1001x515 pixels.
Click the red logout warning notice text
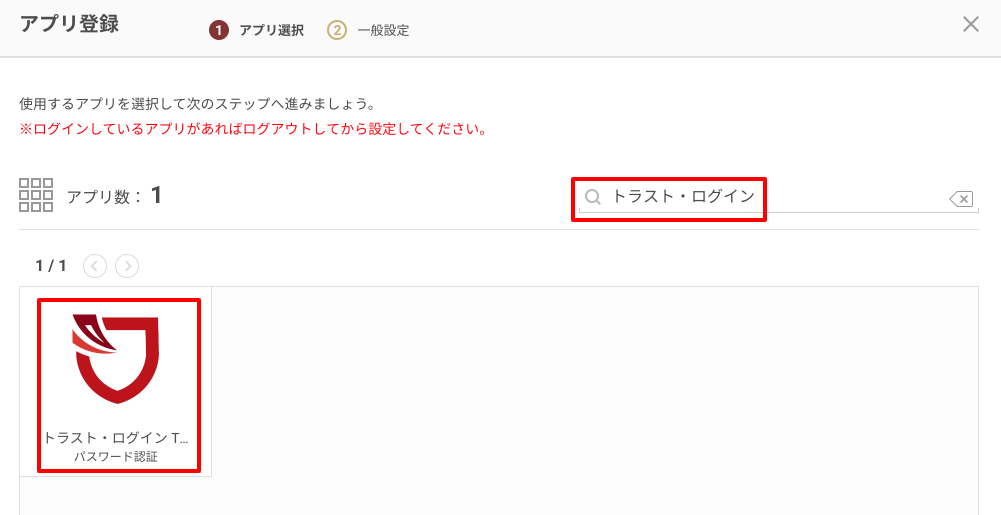[x=253, y=130]
